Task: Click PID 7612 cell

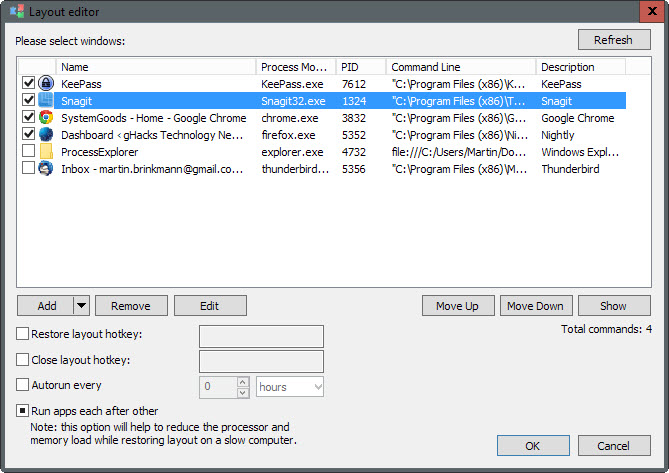Action: click(354, 84)
